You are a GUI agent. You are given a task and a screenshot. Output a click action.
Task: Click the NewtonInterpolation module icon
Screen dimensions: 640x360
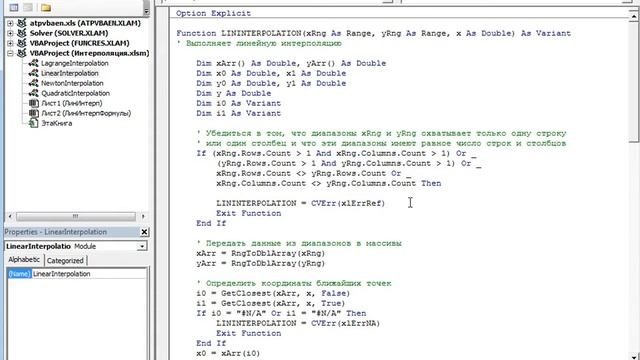pos(33,83)
